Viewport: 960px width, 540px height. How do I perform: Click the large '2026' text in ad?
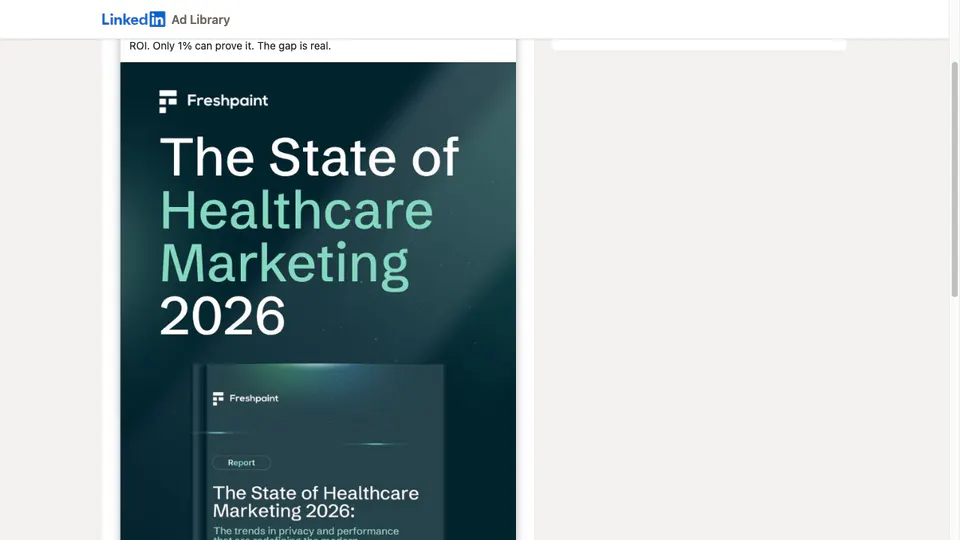point(222,317)
